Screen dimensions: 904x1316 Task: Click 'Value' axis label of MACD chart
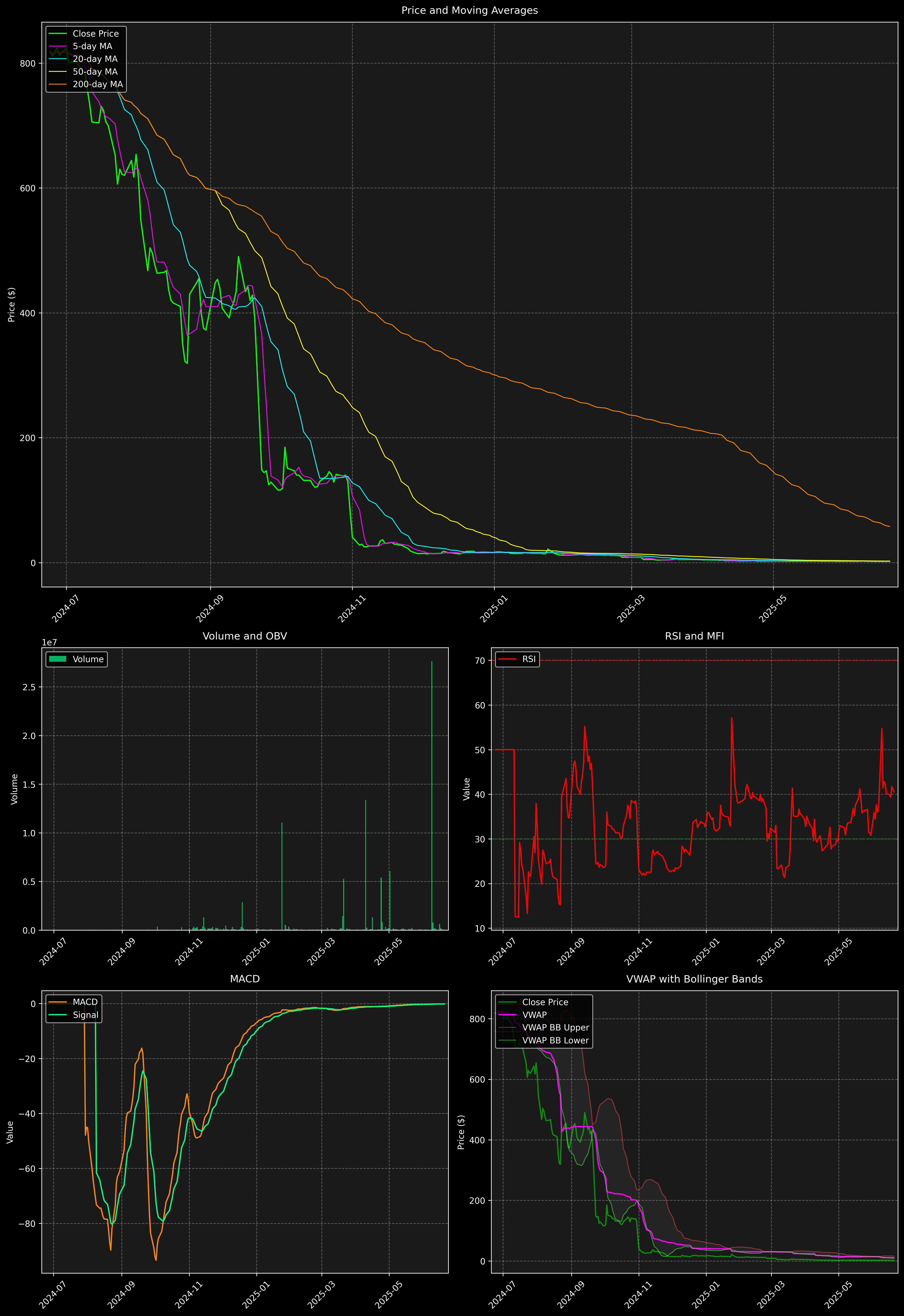click(10, 1132)
